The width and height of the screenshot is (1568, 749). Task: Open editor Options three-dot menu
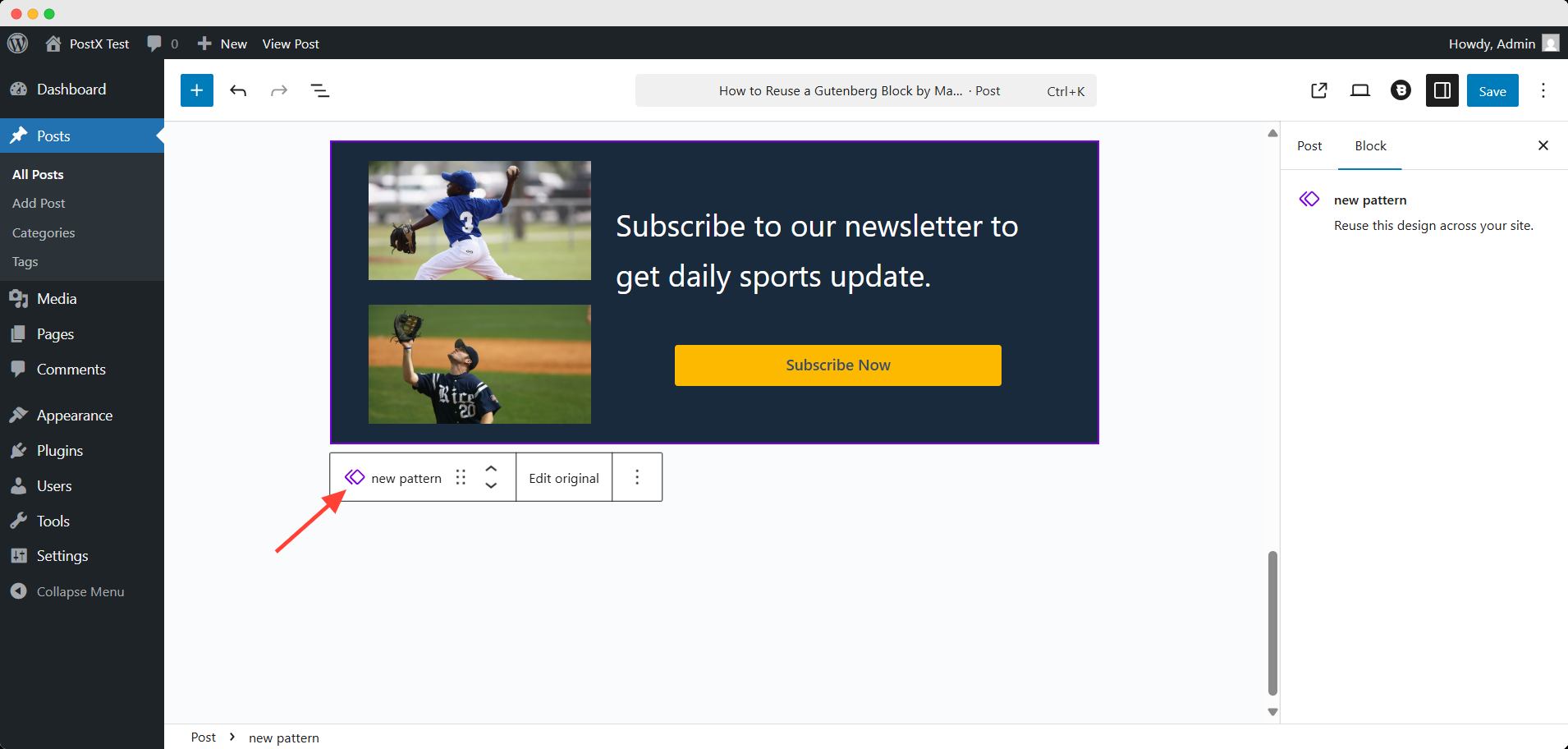1543,90
